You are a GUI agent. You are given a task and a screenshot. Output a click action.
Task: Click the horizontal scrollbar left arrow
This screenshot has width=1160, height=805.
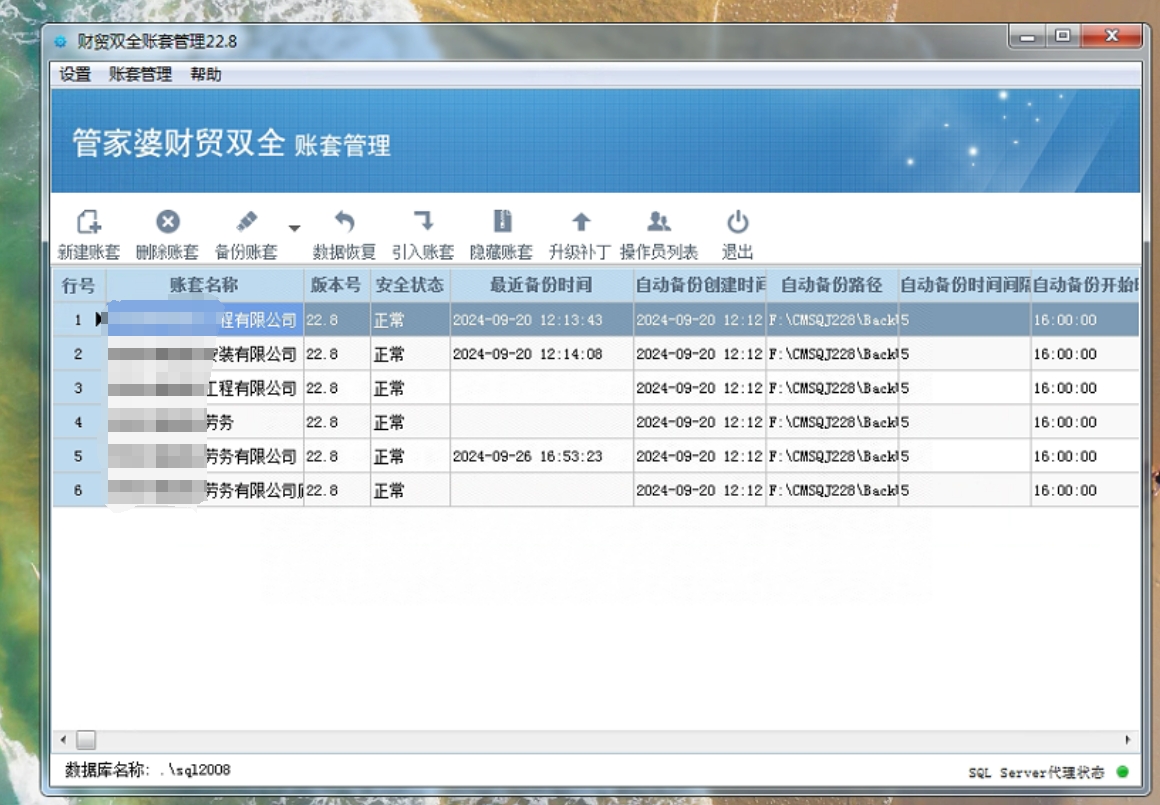pos(63,739)
